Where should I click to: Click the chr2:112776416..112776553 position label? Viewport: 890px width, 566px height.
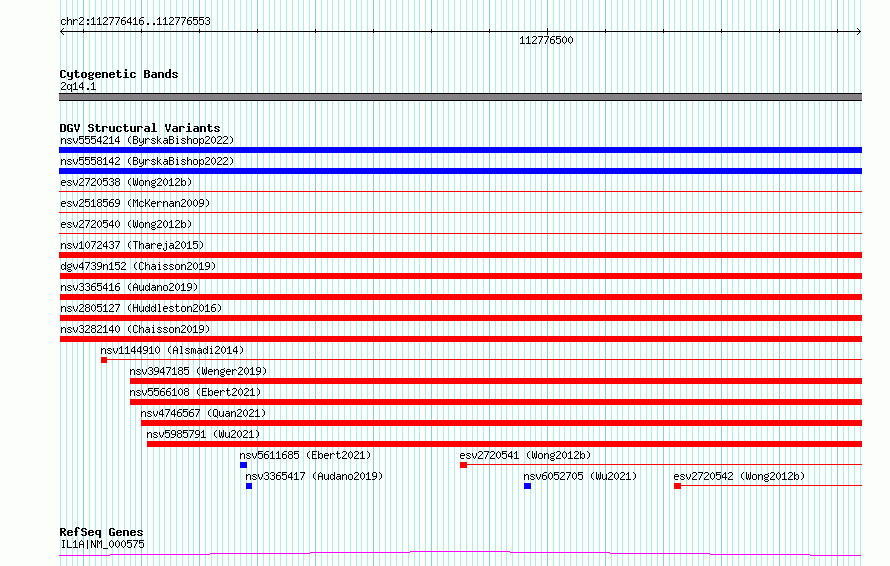135,21
